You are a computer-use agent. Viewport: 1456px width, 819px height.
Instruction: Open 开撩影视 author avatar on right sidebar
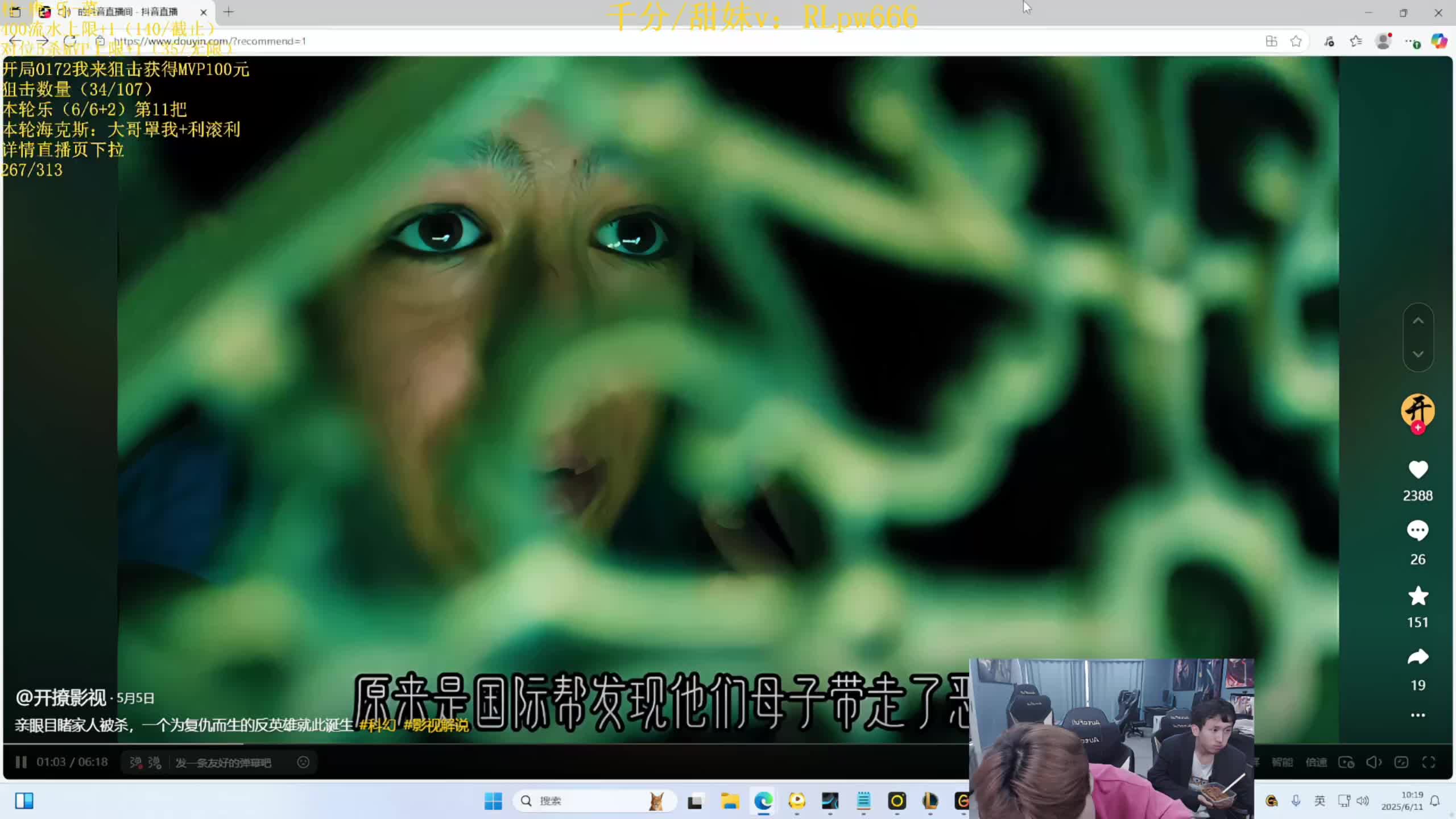(1417, 410)
